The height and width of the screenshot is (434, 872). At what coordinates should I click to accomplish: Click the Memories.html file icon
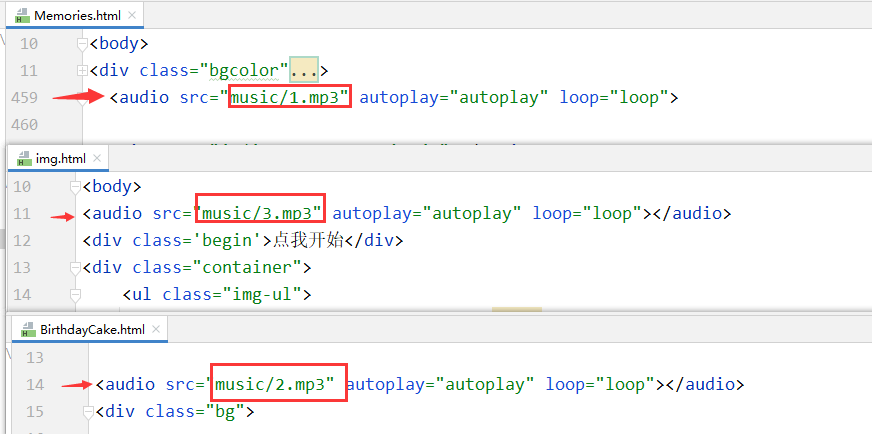[x=22, y=16]
